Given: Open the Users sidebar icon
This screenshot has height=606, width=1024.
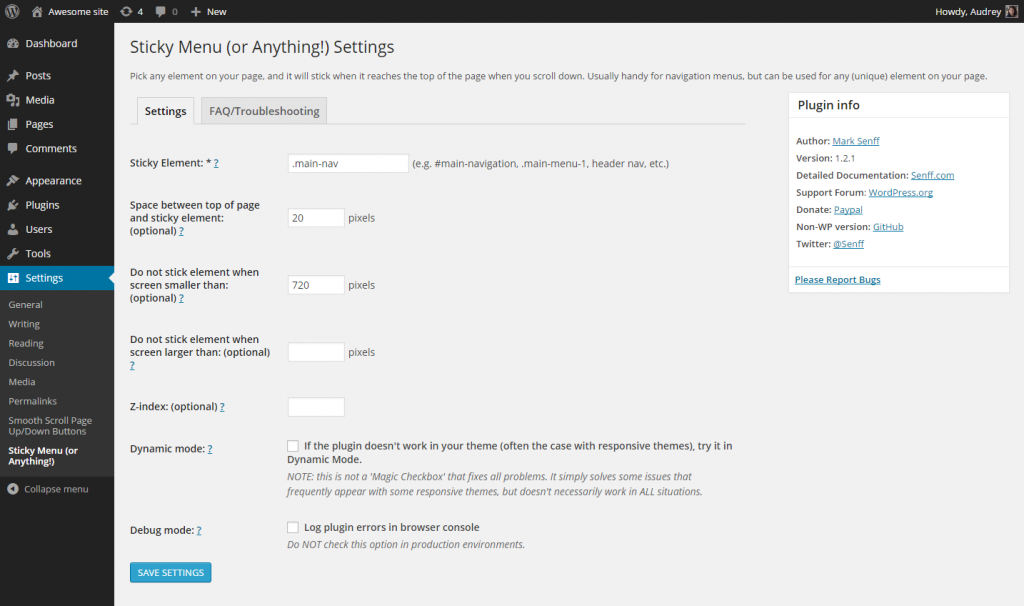Looking at the screenshot, I should pyautogui.click(x=14, y=226).
